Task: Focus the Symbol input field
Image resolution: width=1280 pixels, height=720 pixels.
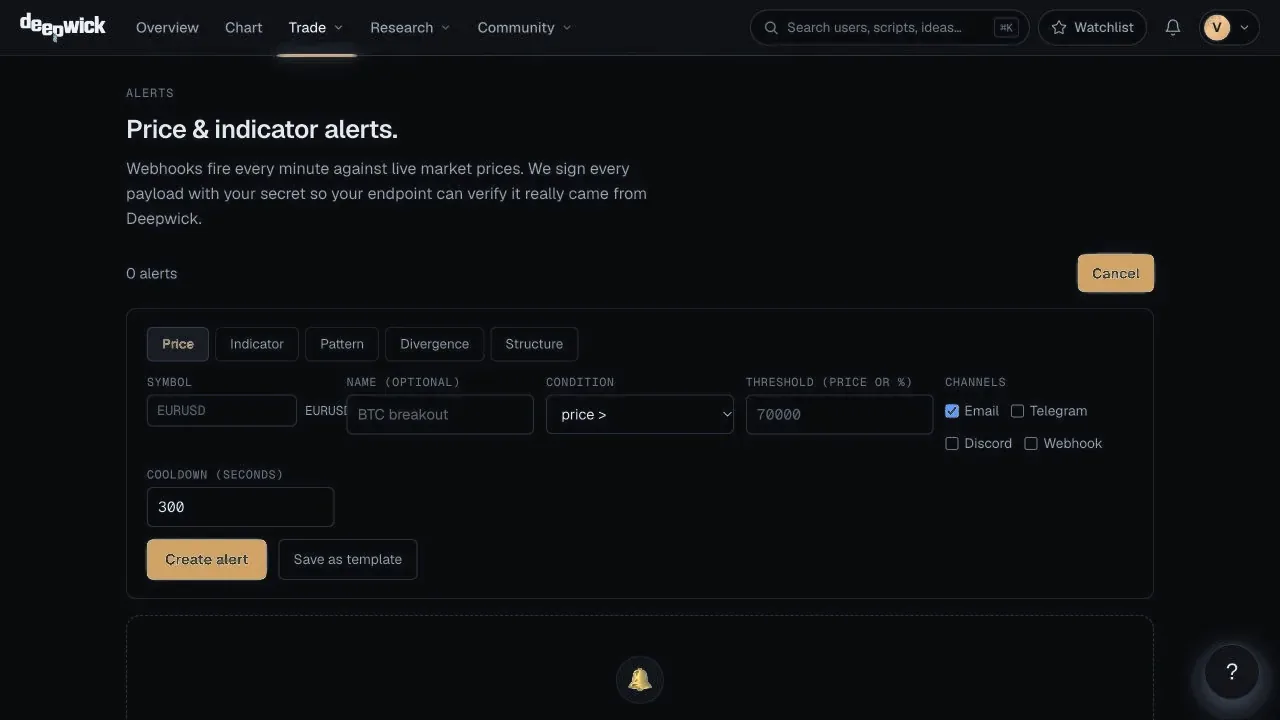Action: point(222,411)
